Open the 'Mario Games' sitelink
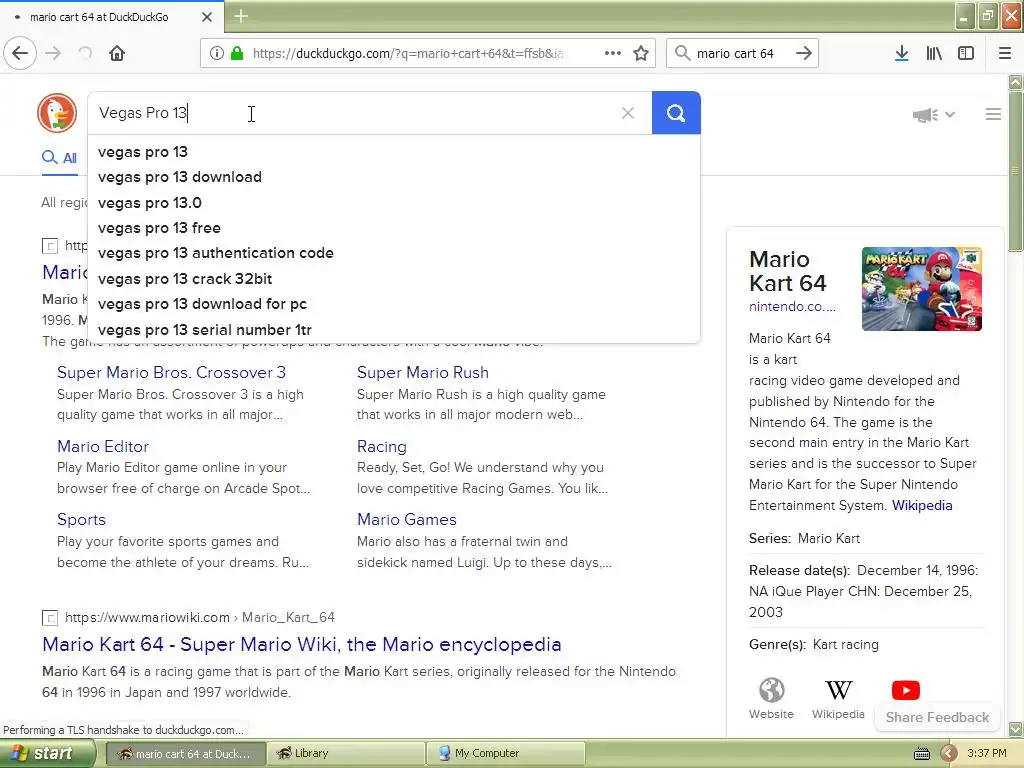This screenshot has width=1024, height=768. click(406, 519)
